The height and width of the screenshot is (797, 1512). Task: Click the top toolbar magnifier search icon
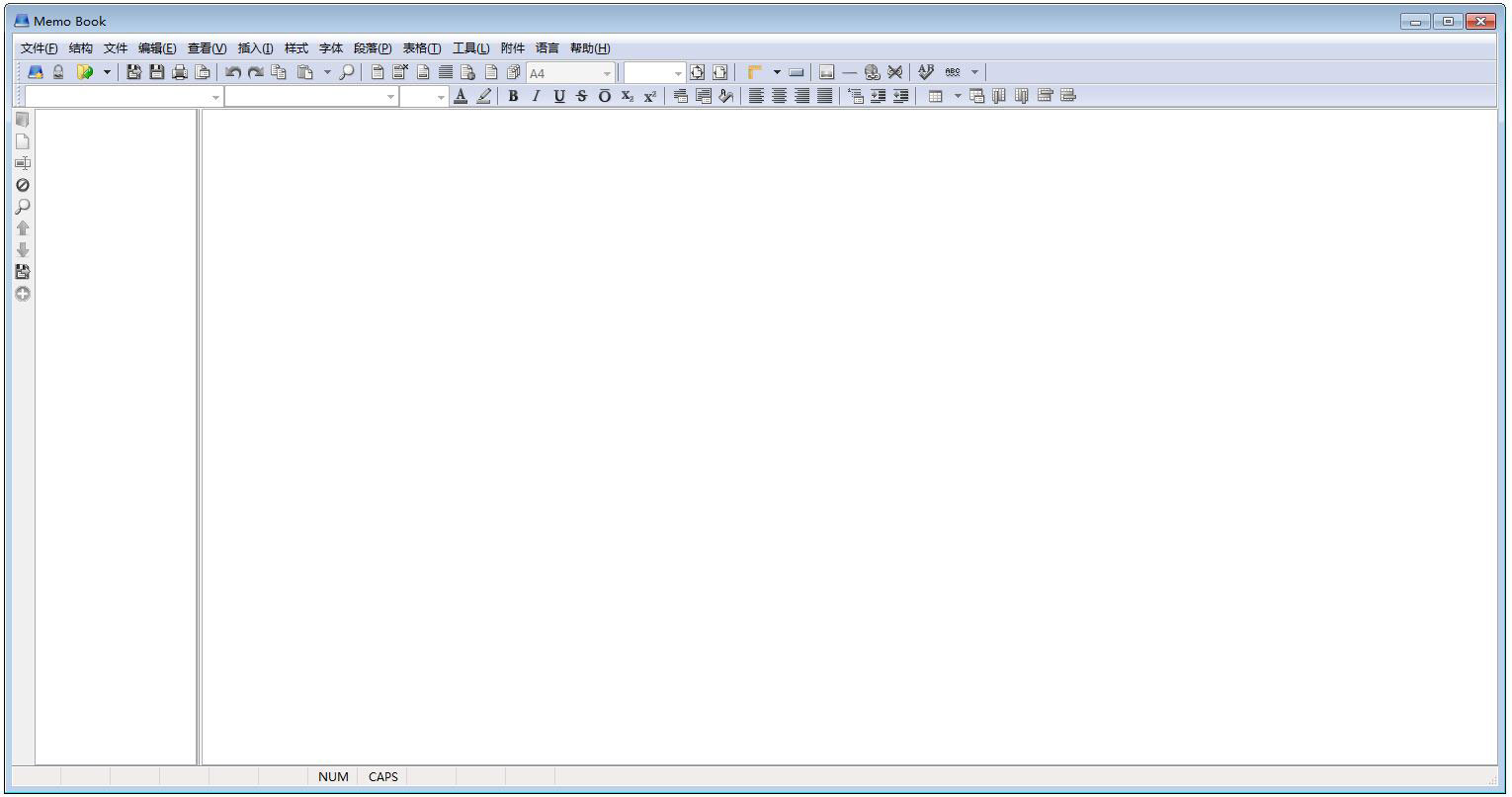[347, 72]
